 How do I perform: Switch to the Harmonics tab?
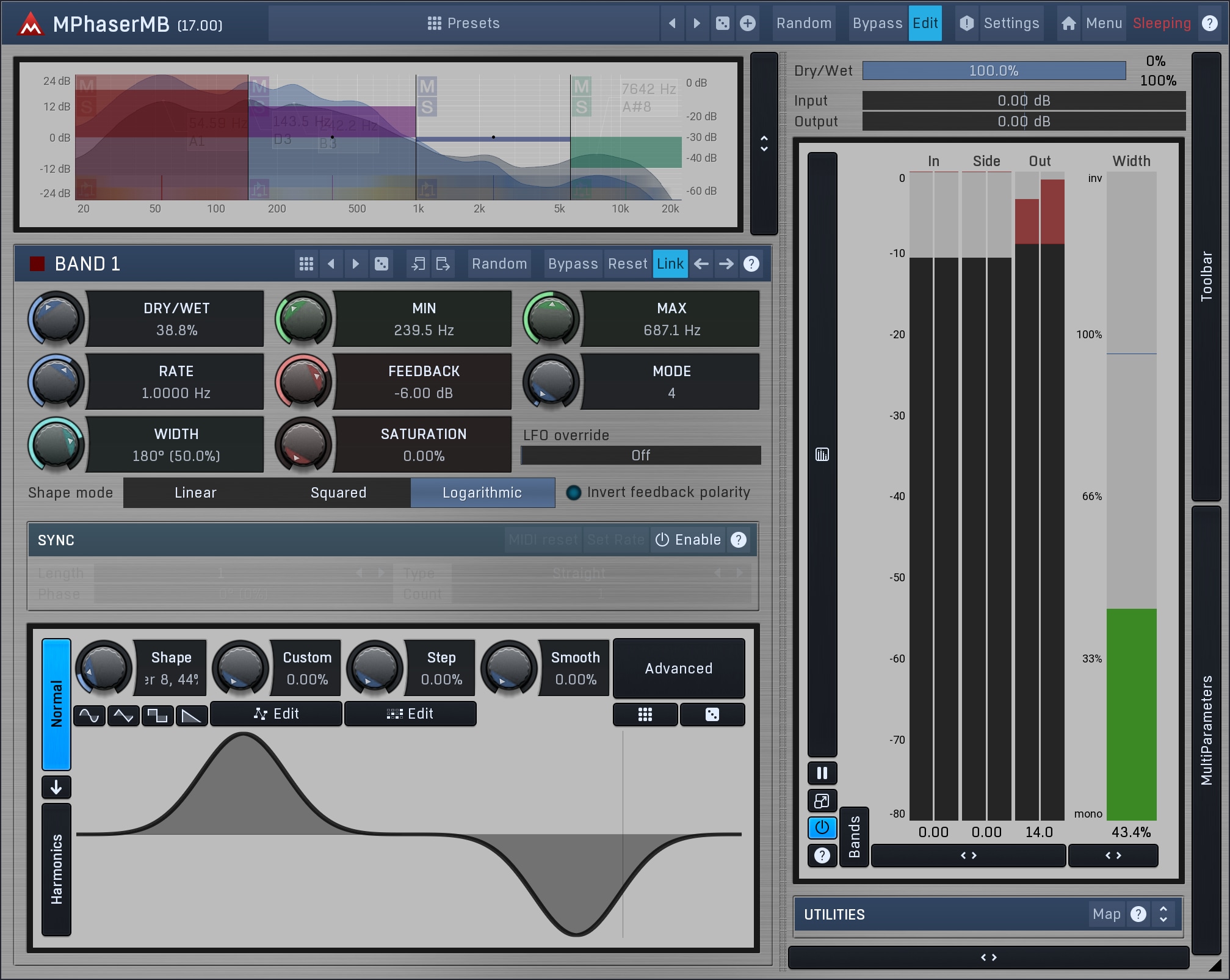56,869
